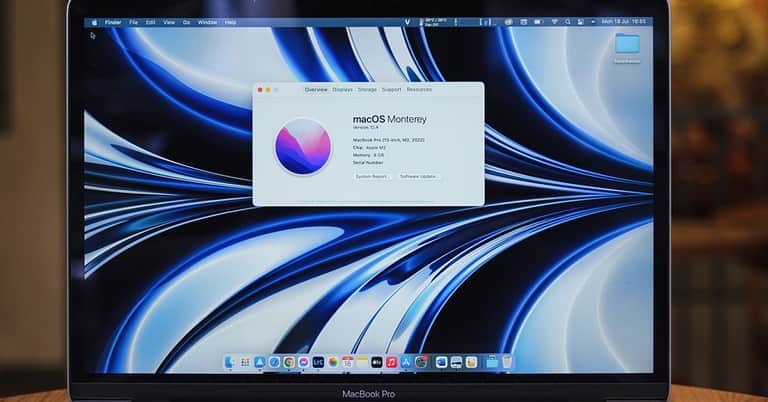768x402 pixels.
Task: Open the File menu
Action: point(133,21)
